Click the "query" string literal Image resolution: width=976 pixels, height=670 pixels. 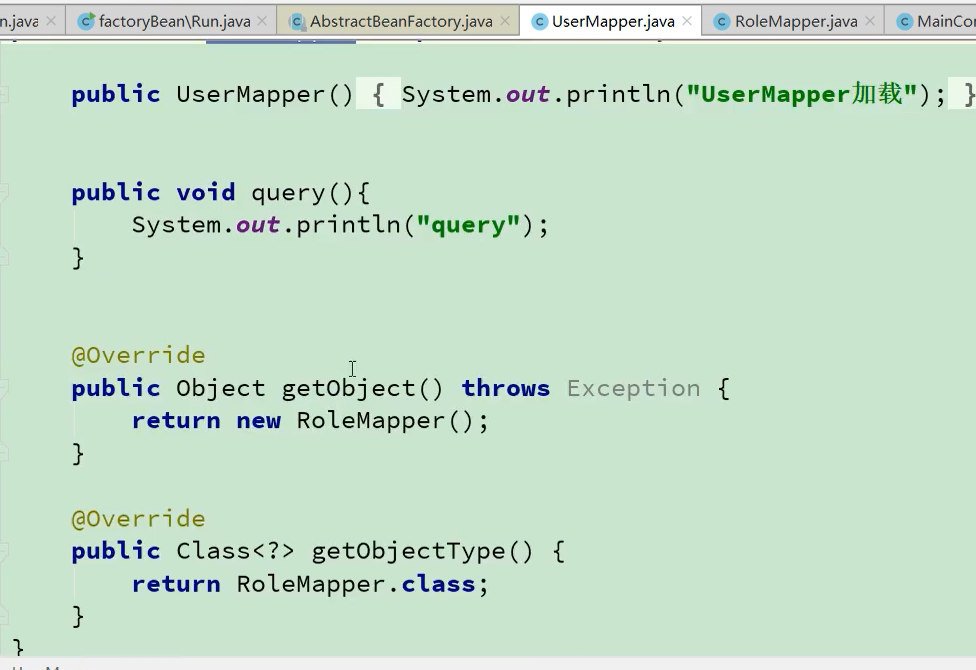point(469,225)
